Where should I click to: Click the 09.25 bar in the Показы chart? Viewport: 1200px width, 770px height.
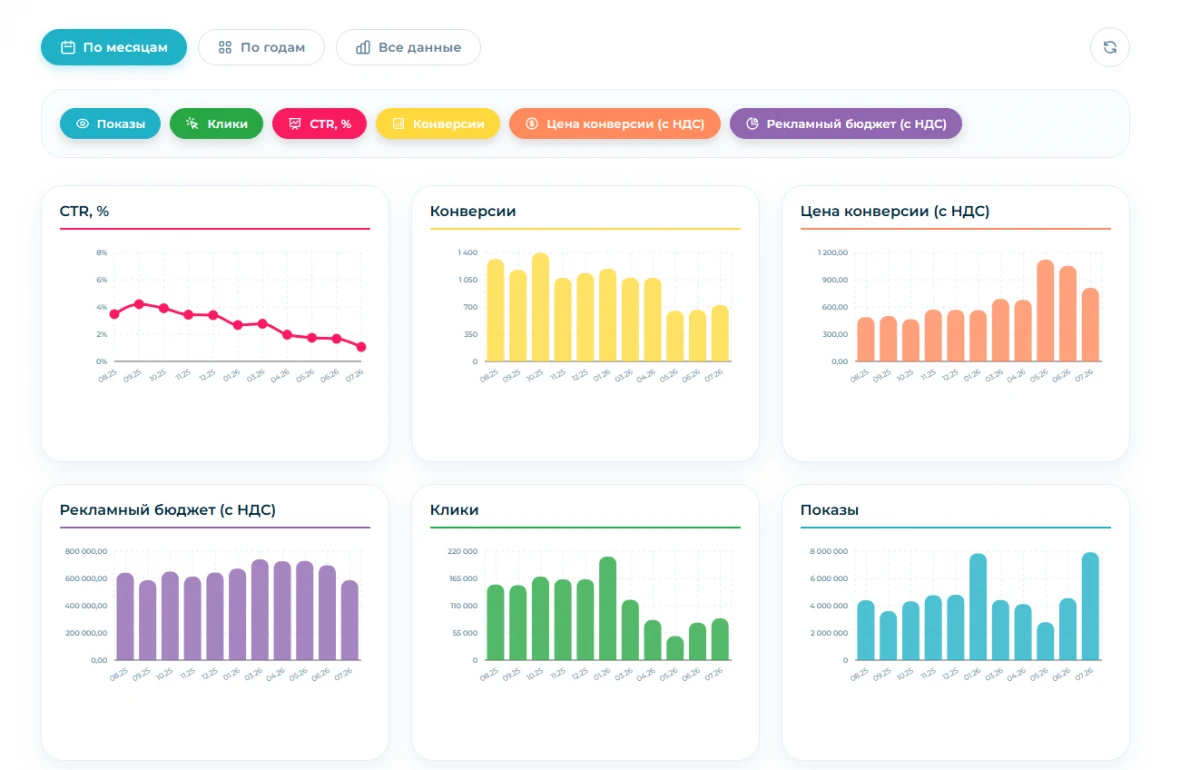click(x=888, y=635)
